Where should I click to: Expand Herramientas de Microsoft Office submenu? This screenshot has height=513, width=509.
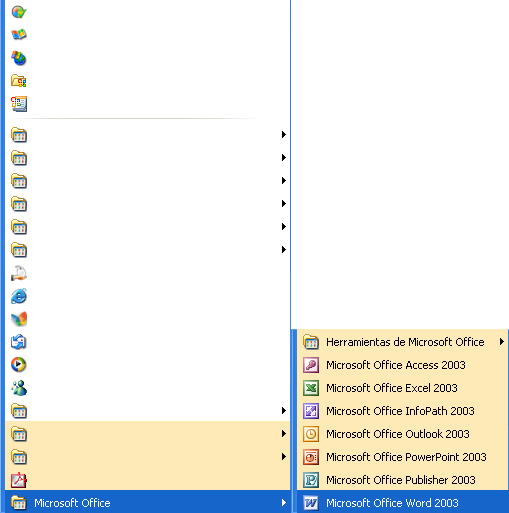(403, 342)
